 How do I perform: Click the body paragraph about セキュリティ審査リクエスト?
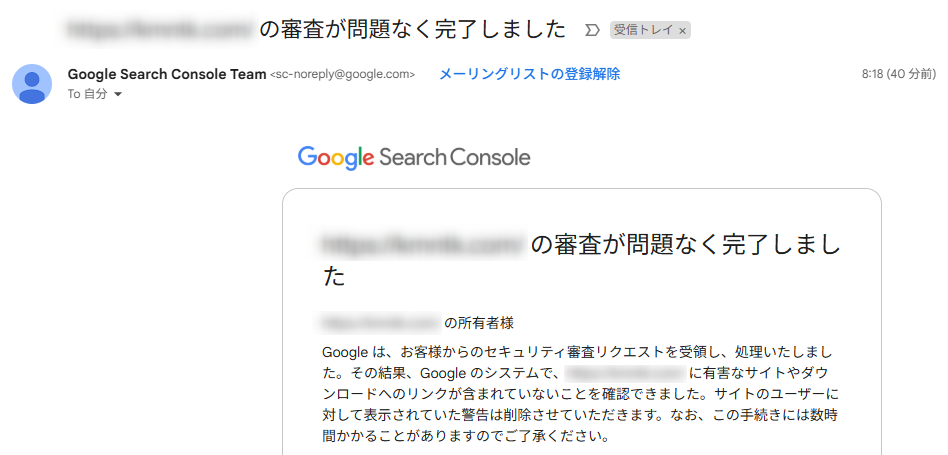pyautogui.click(x=580, y=393)
